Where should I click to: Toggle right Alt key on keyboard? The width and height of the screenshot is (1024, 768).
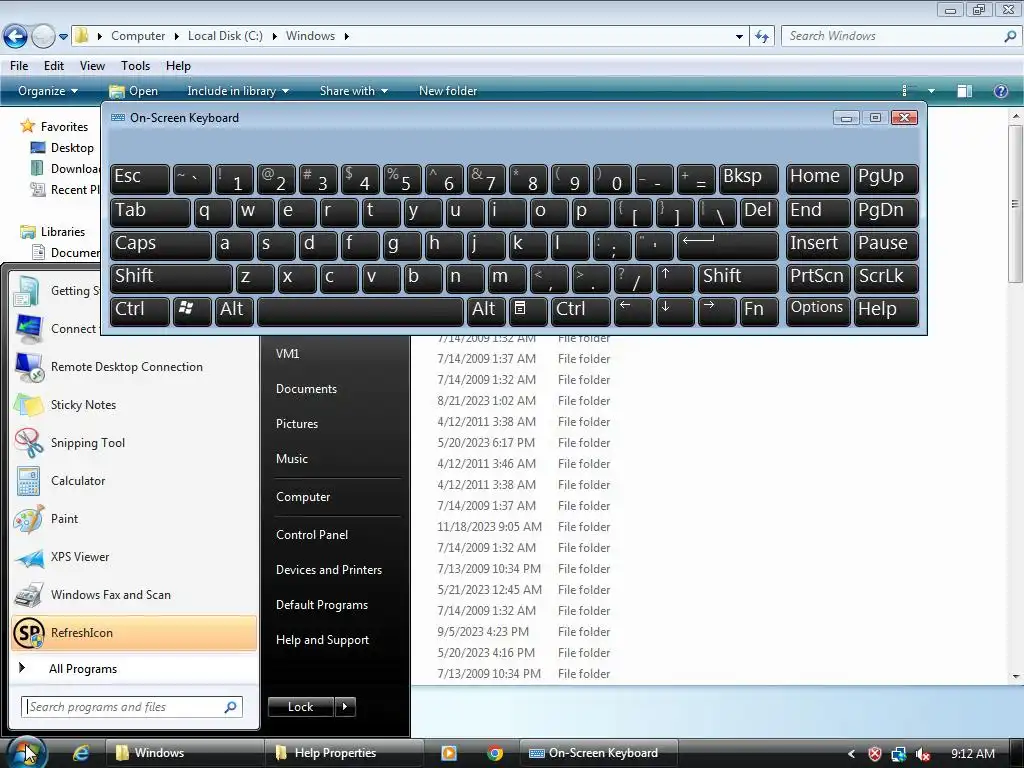[486, 311]
